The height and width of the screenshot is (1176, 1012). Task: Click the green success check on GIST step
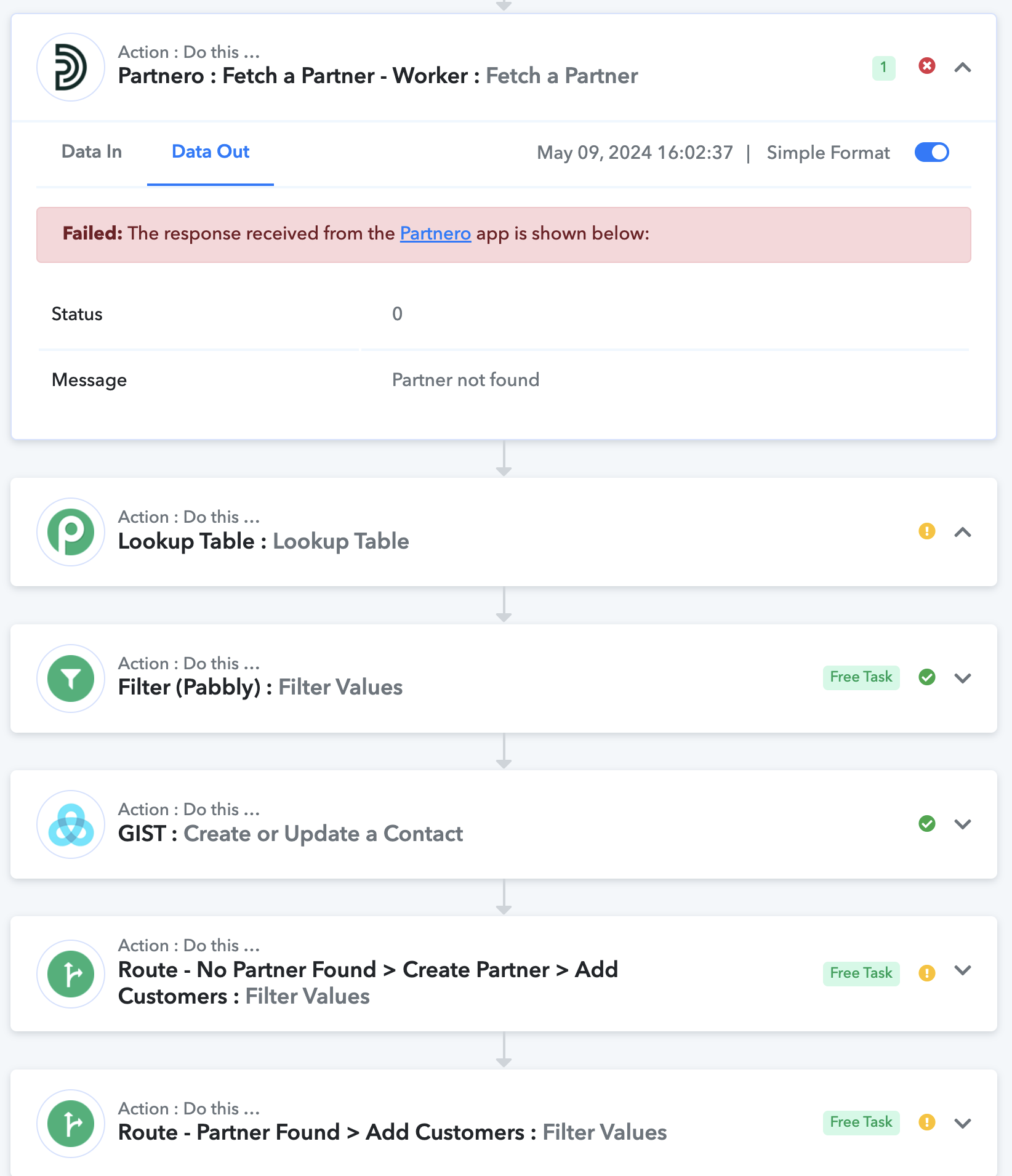coord(927,823)
